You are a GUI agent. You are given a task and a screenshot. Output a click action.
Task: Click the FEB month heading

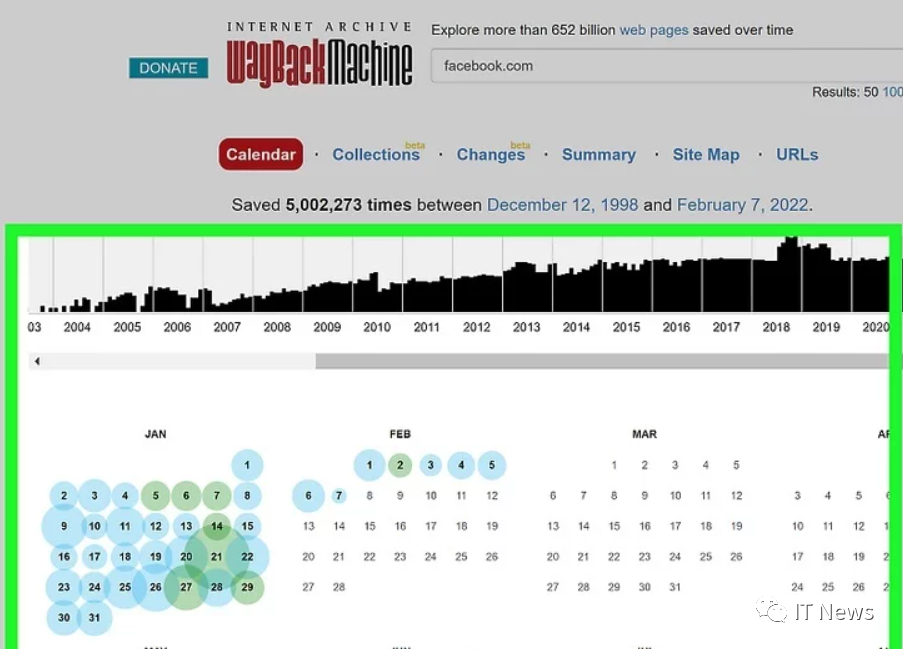pyautogui.click(x=400, y=434)
